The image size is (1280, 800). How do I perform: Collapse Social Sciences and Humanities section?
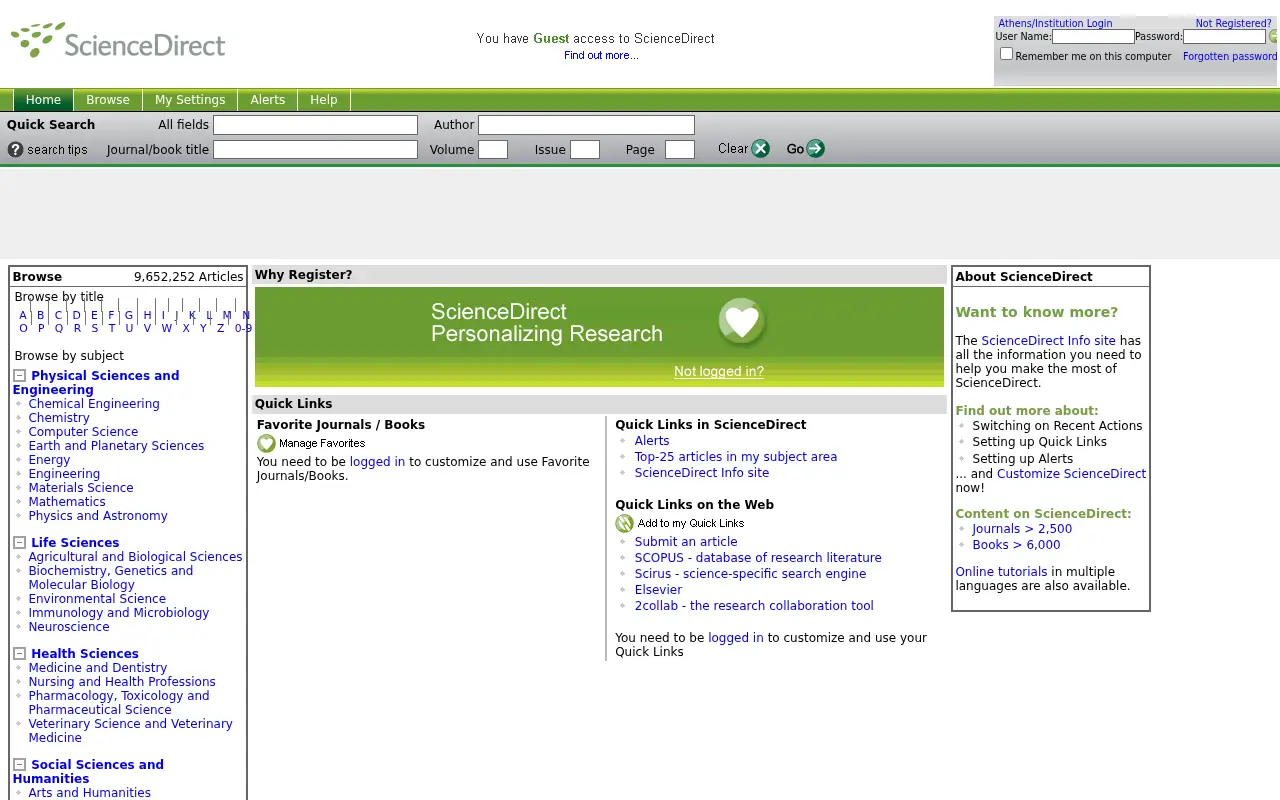[x=19, y=765]
